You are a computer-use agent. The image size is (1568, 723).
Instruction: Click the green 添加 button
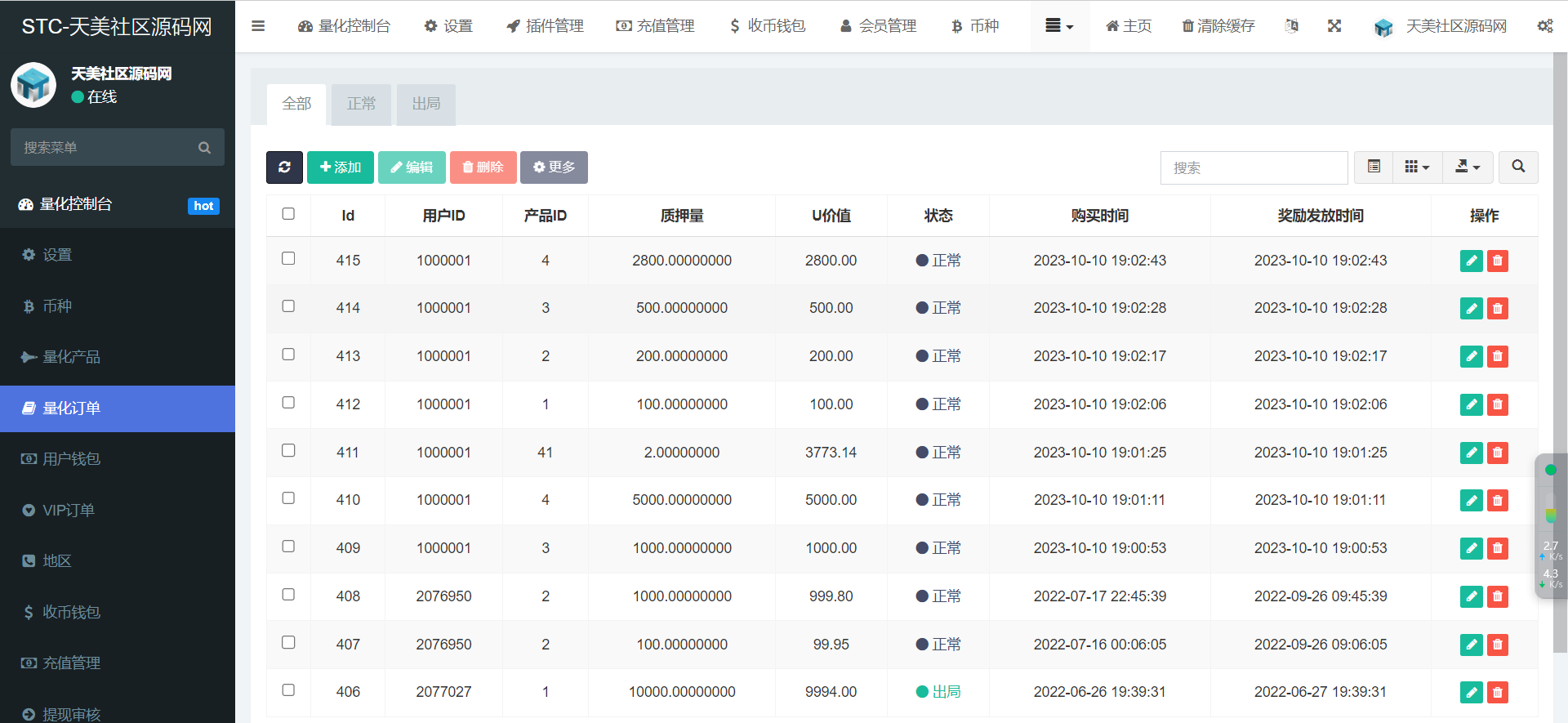[341, 167]
